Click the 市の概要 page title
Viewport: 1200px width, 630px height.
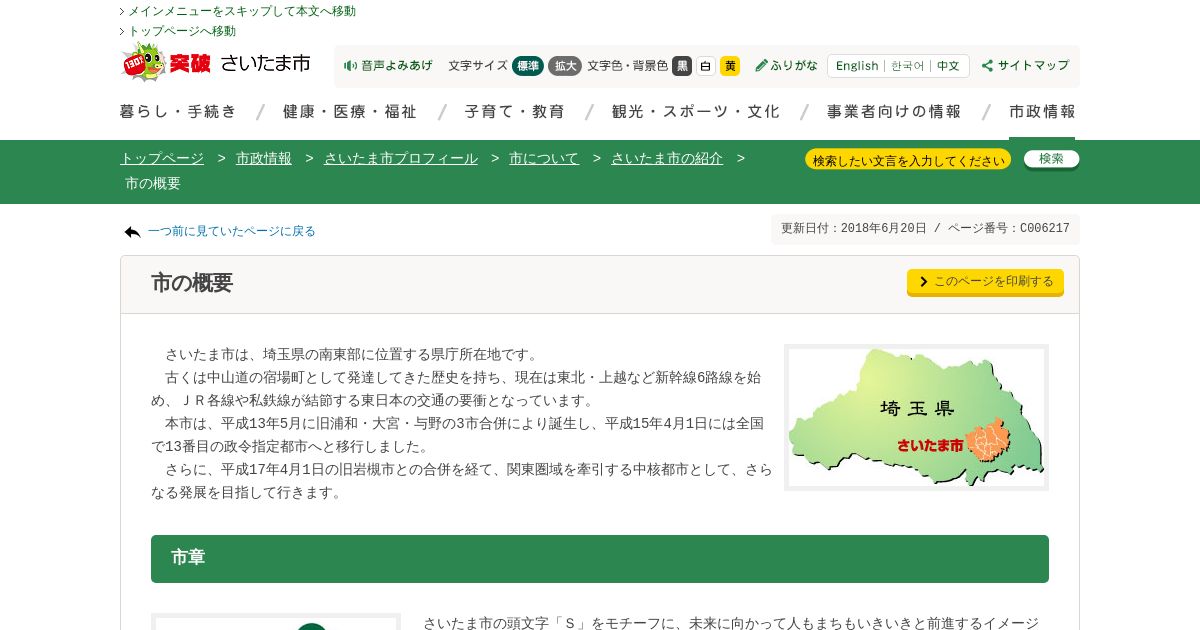point(192,283)
